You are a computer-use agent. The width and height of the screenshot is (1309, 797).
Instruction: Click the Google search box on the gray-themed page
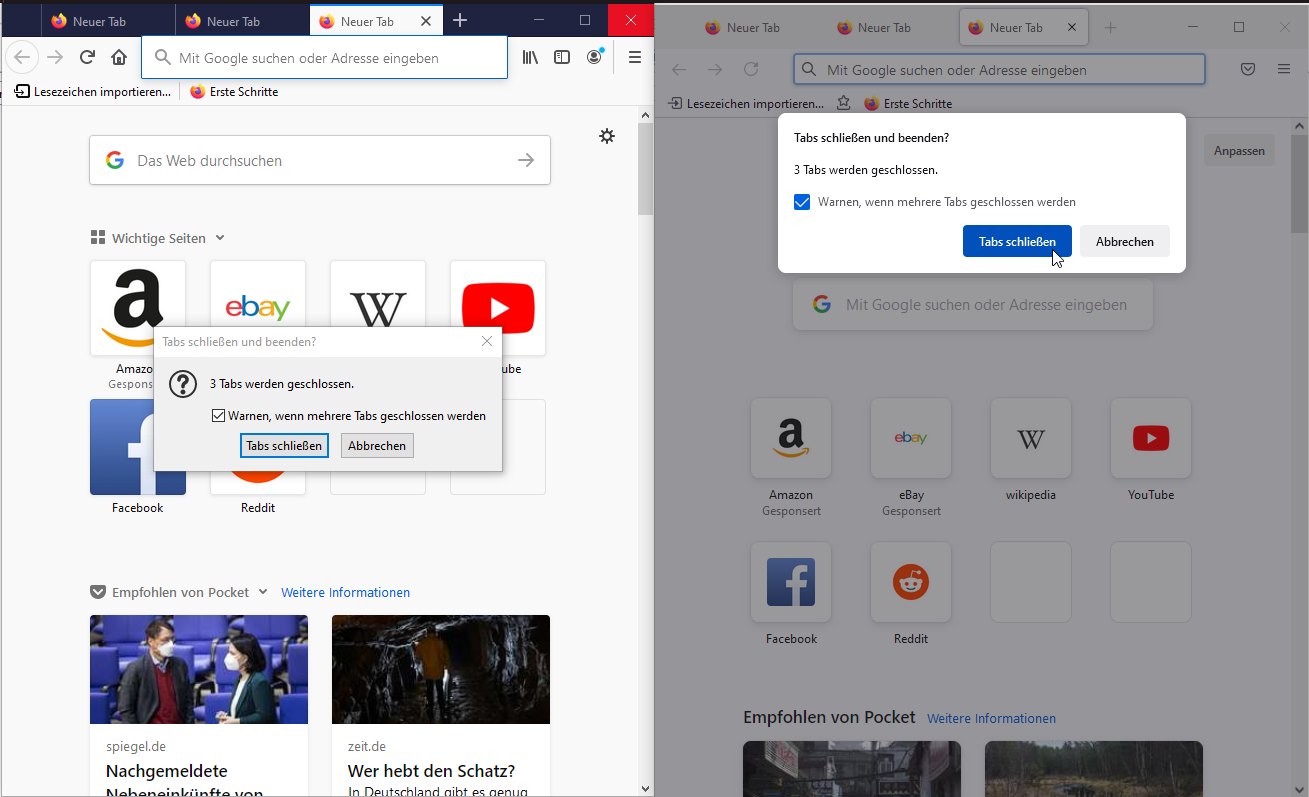point(973,305)
